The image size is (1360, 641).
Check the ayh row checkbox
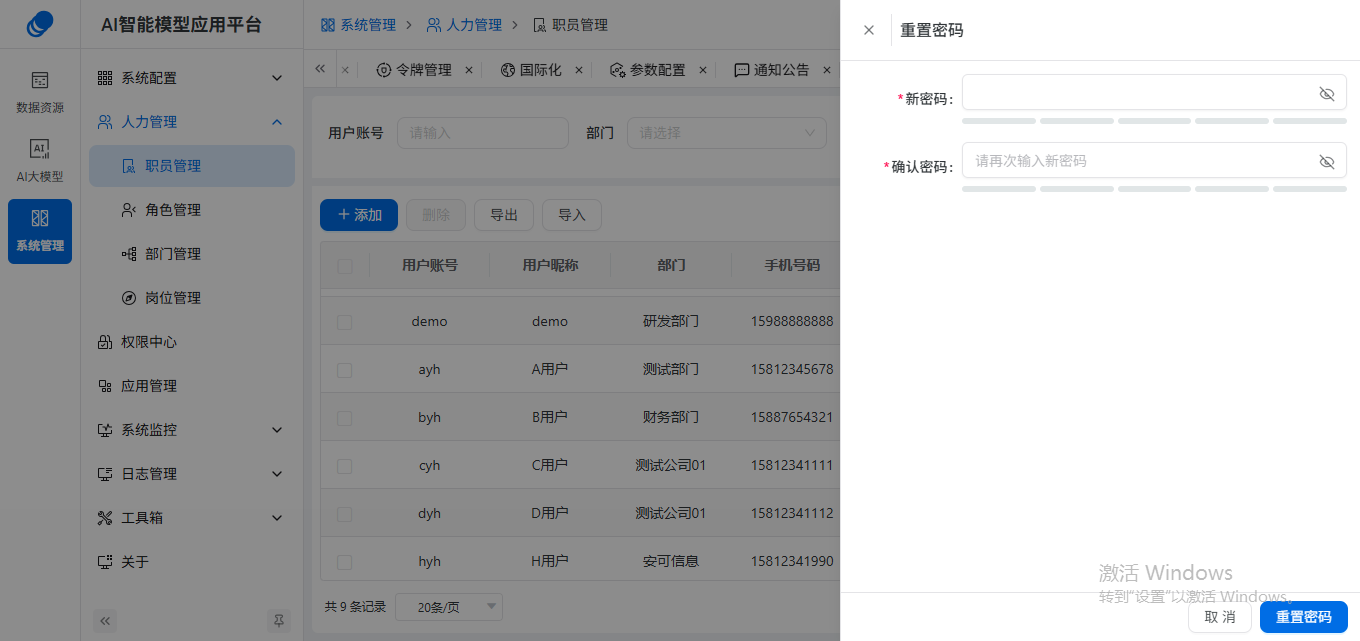pyautogui.click(x=345, y=370)
